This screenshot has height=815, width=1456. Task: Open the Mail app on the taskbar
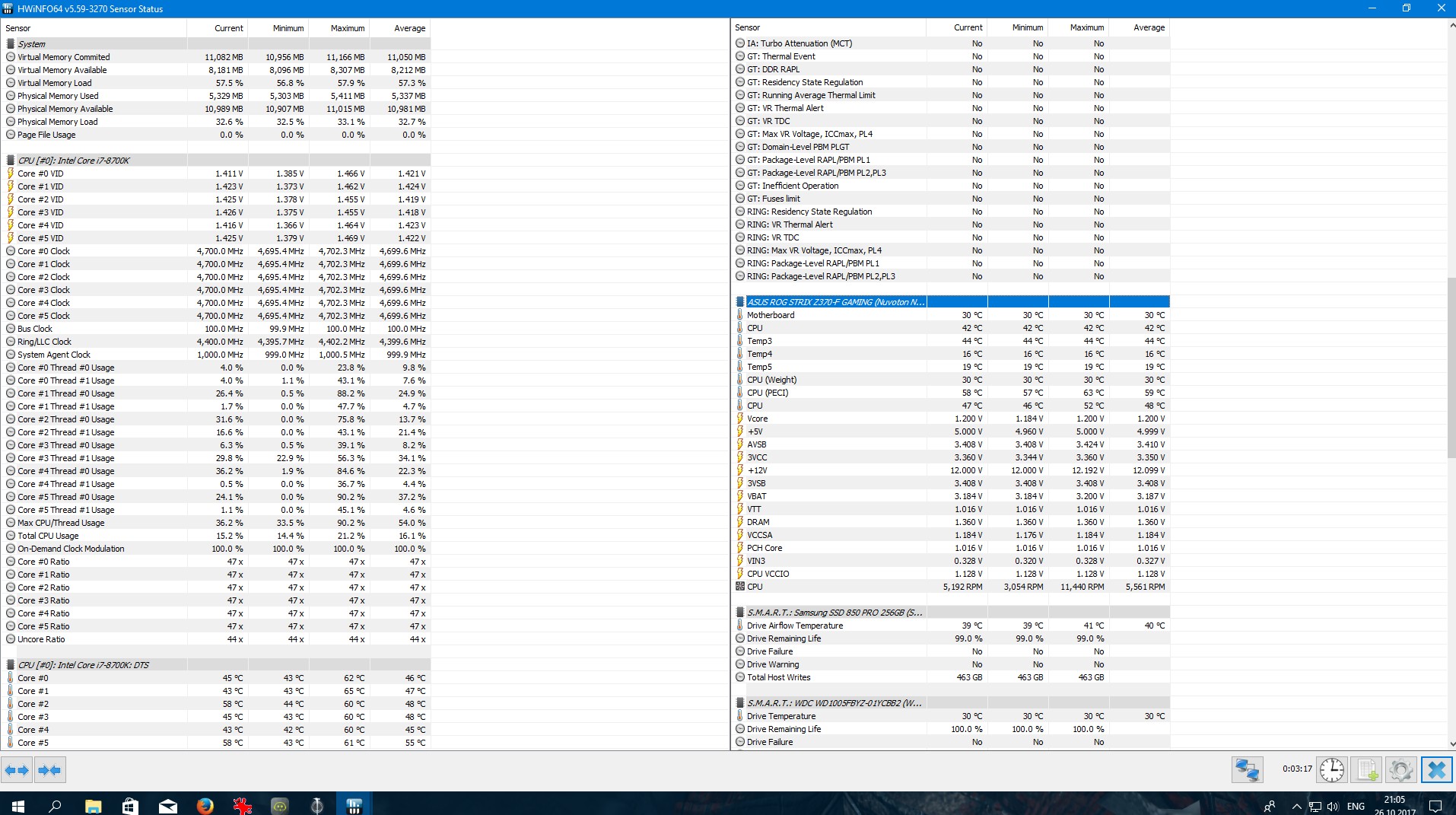pos(167,805)
